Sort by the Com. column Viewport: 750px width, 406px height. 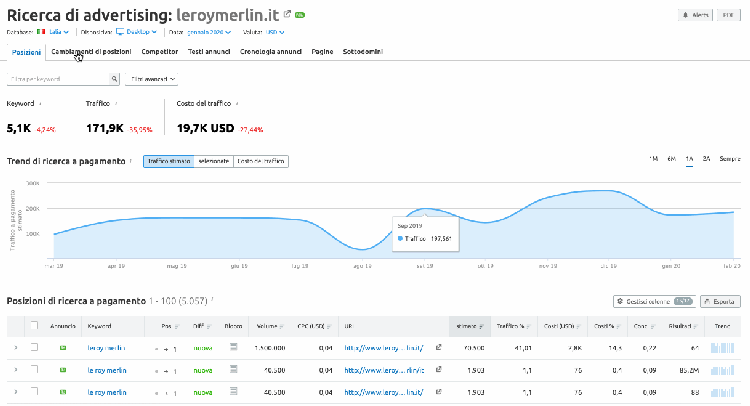click(x=643, y=326)
